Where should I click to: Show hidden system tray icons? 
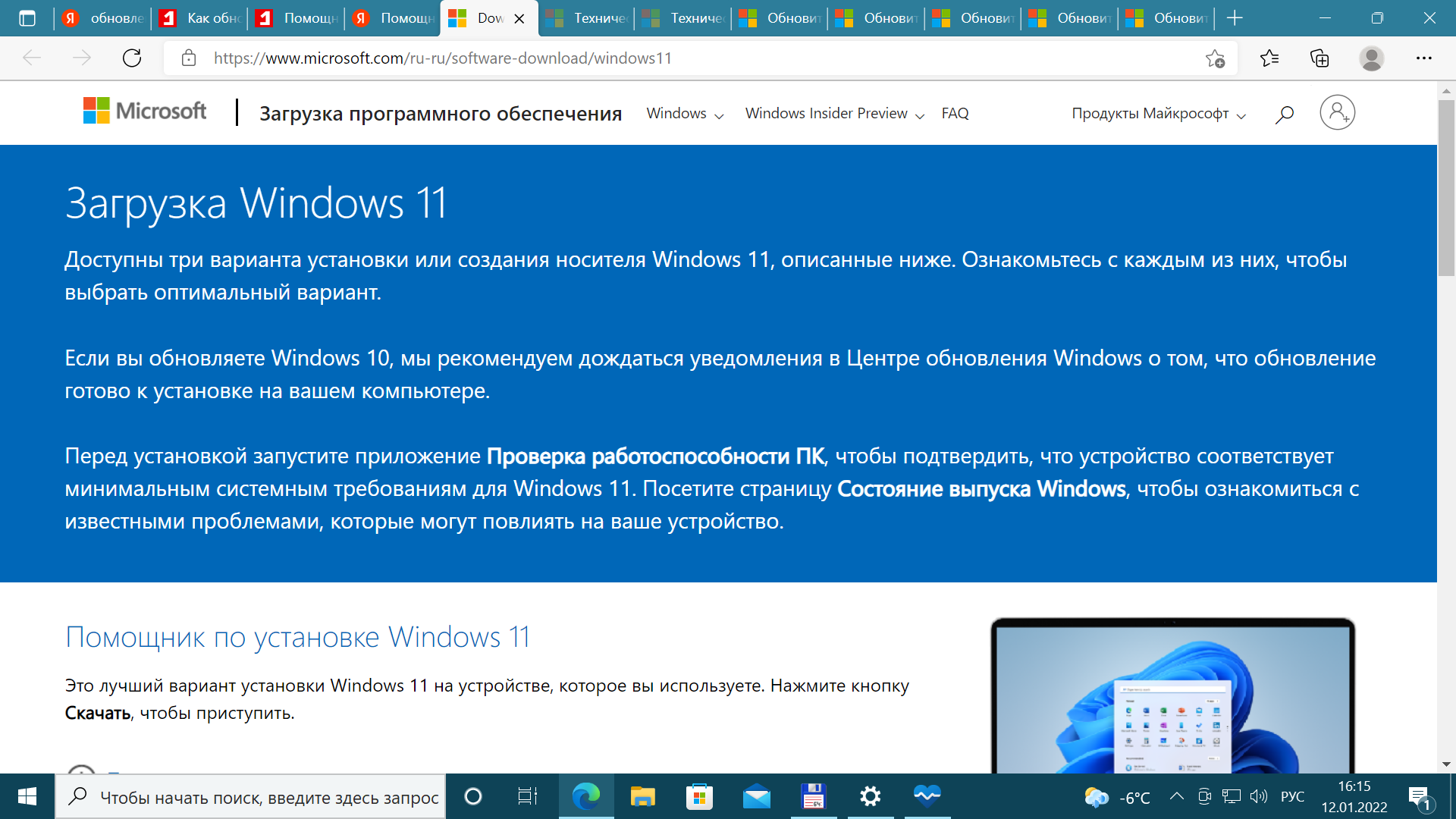click(x=1177, y=796)
